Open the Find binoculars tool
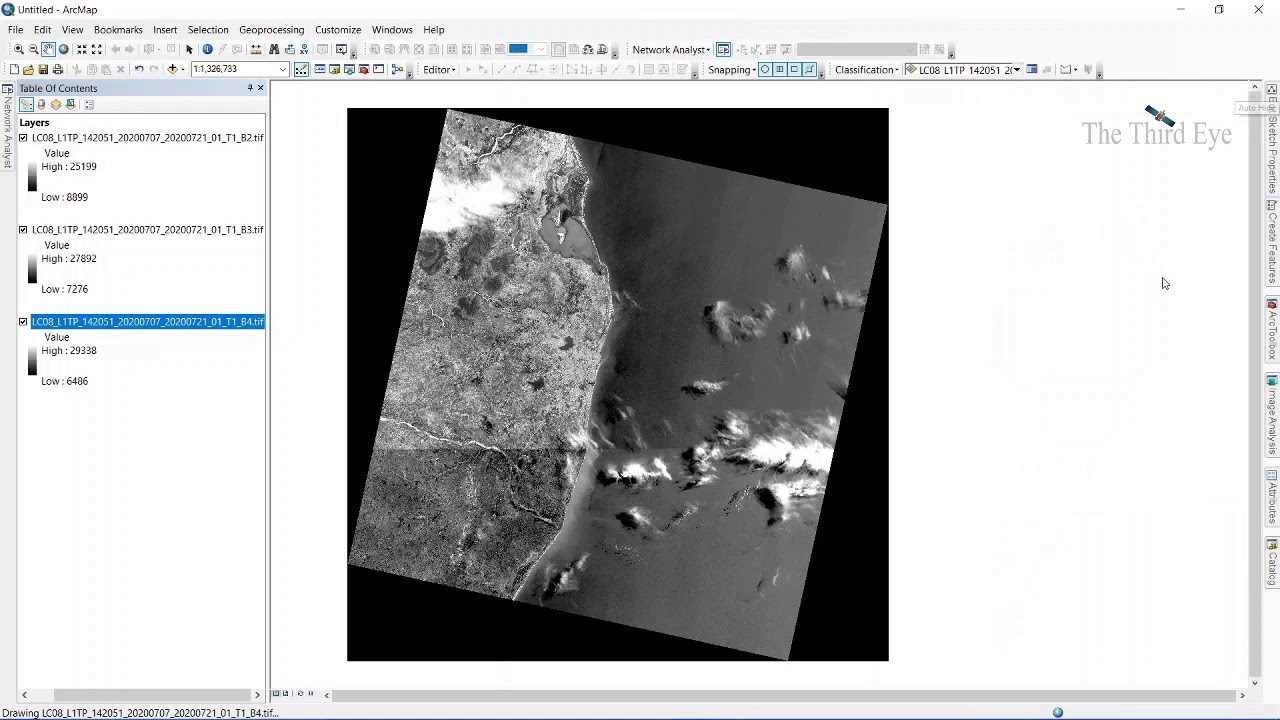 point(274,49)
